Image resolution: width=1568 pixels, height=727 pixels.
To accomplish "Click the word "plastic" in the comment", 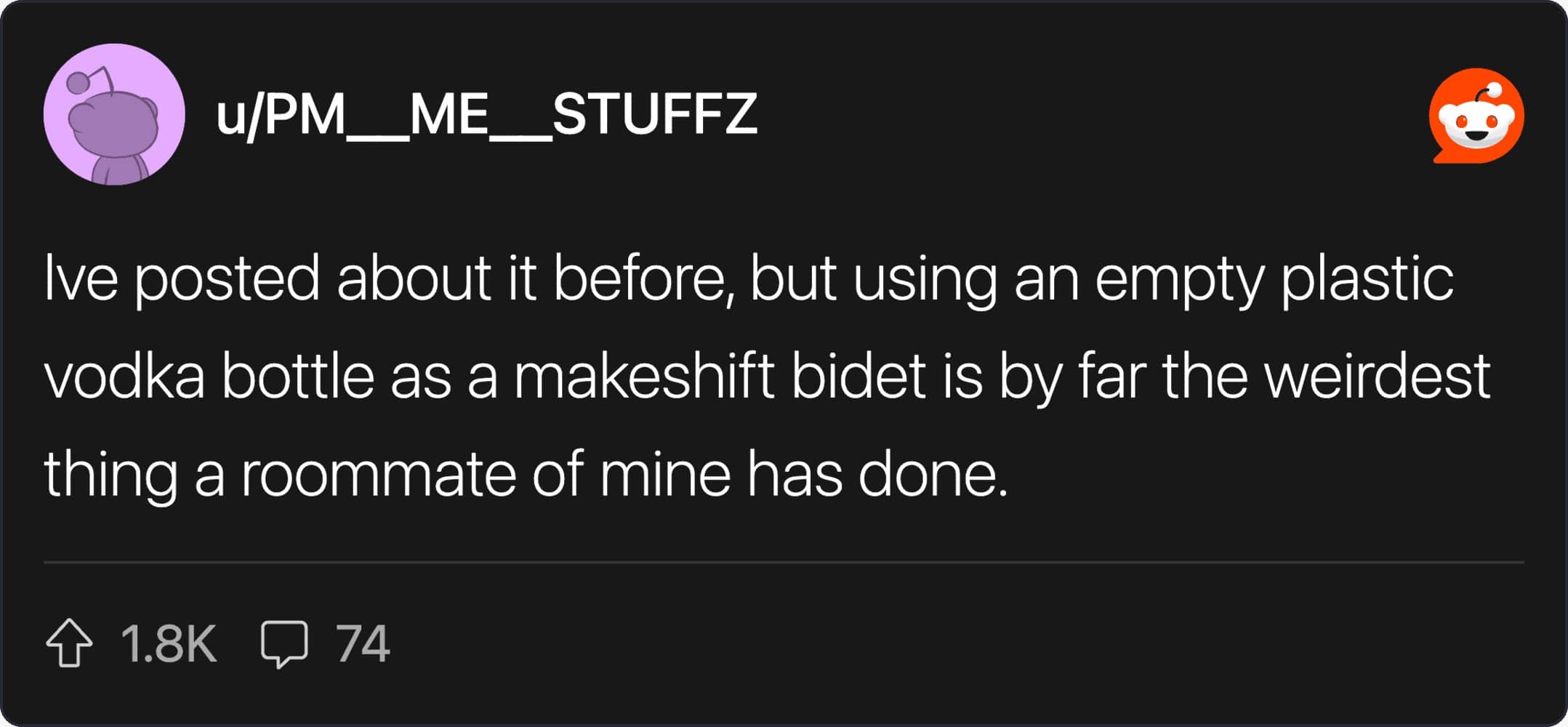I will [1367, 280].
